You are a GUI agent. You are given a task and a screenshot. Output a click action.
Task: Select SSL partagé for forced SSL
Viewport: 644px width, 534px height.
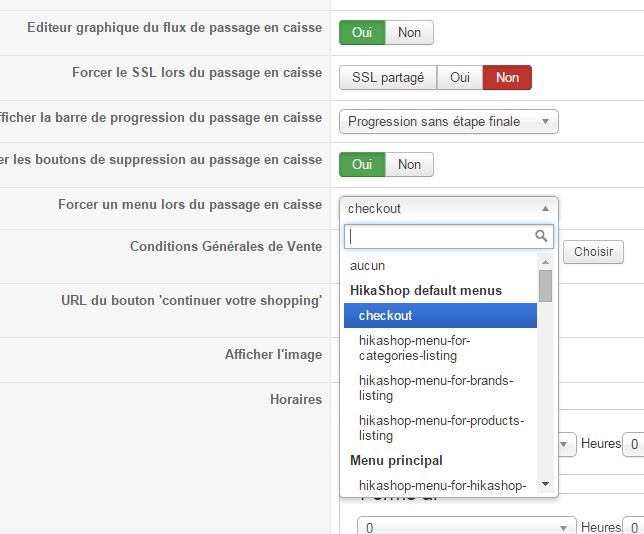click(x=388, y=77)
